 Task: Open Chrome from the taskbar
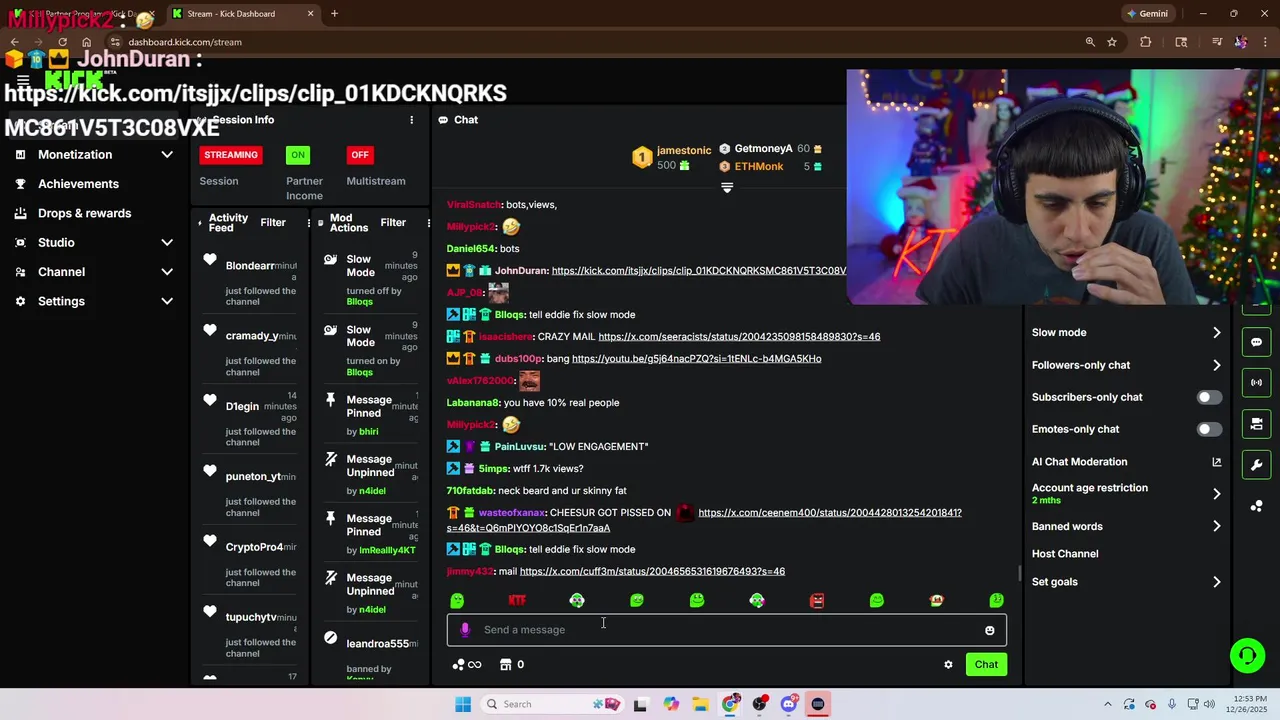pos(731,704)
